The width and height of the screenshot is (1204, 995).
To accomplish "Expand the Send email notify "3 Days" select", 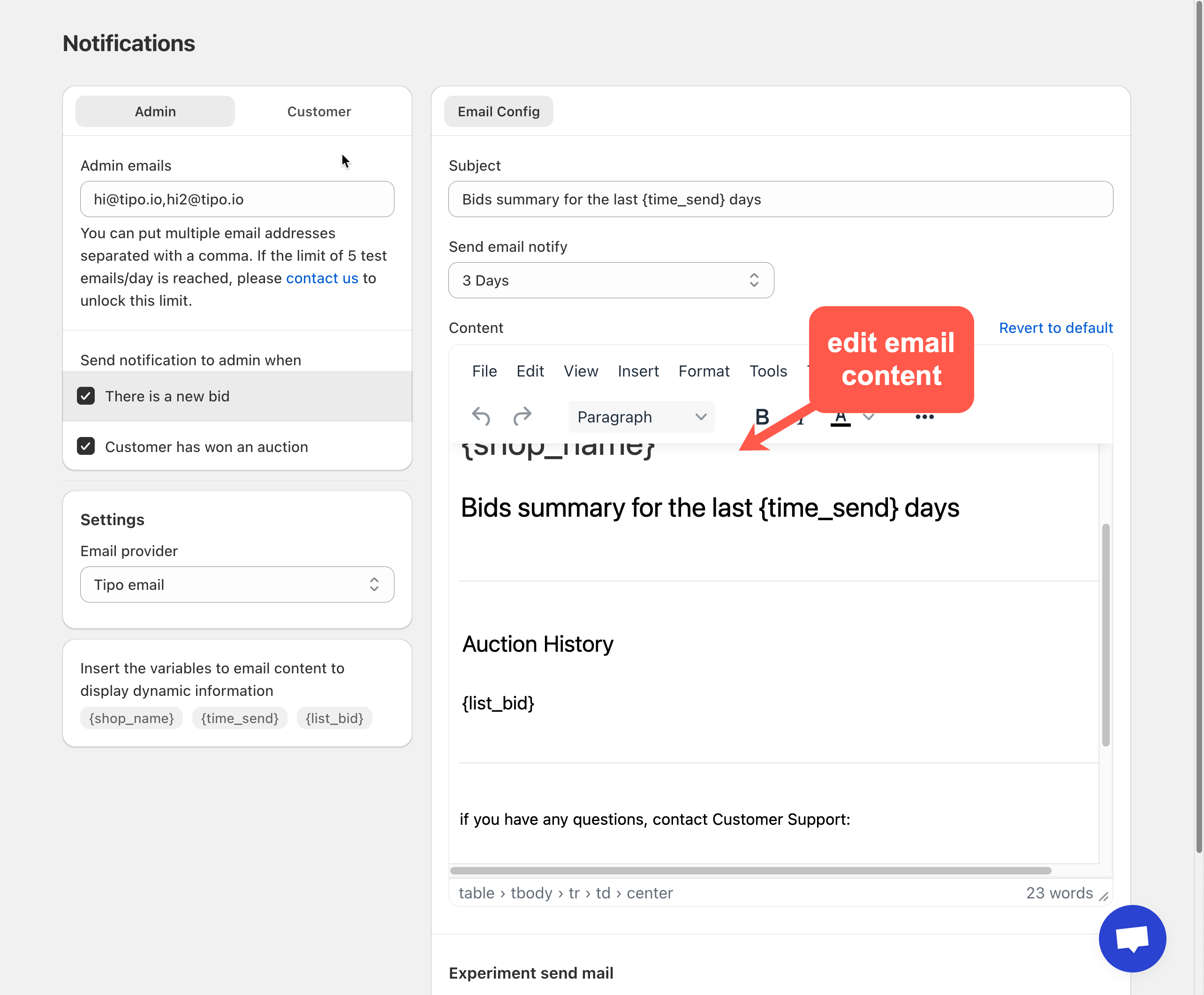I will click(611, 280).
